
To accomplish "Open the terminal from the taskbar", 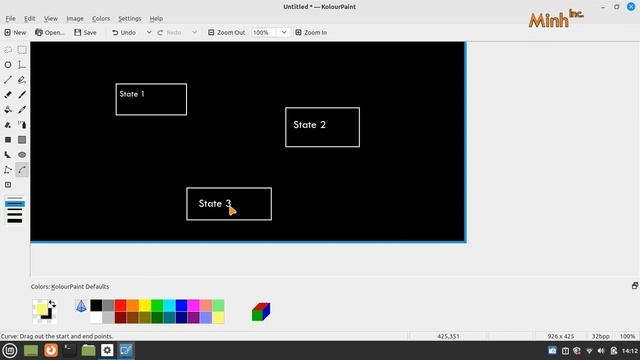I will [69, 350].
